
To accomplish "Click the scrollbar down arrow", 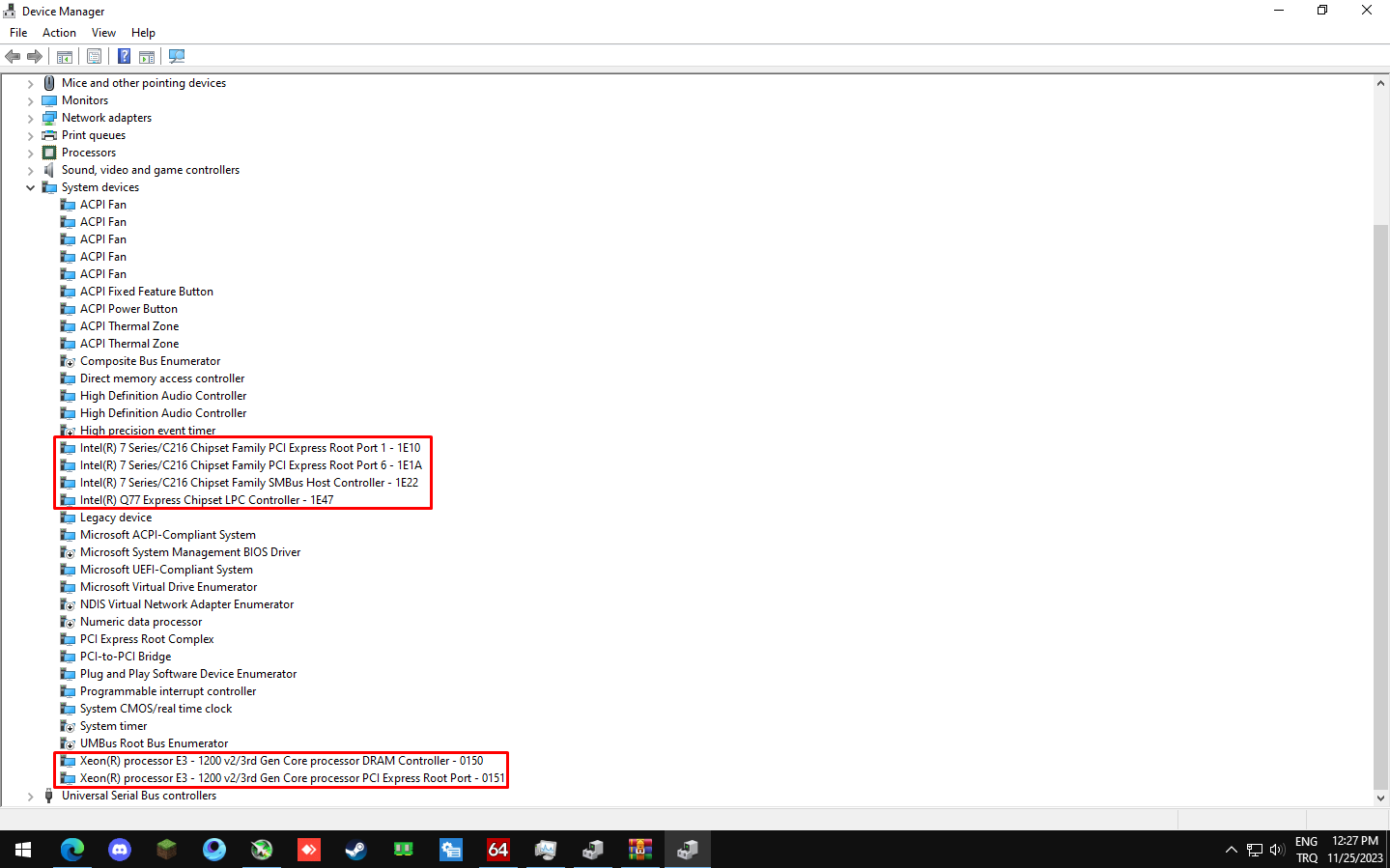I will pos(1380,798).
